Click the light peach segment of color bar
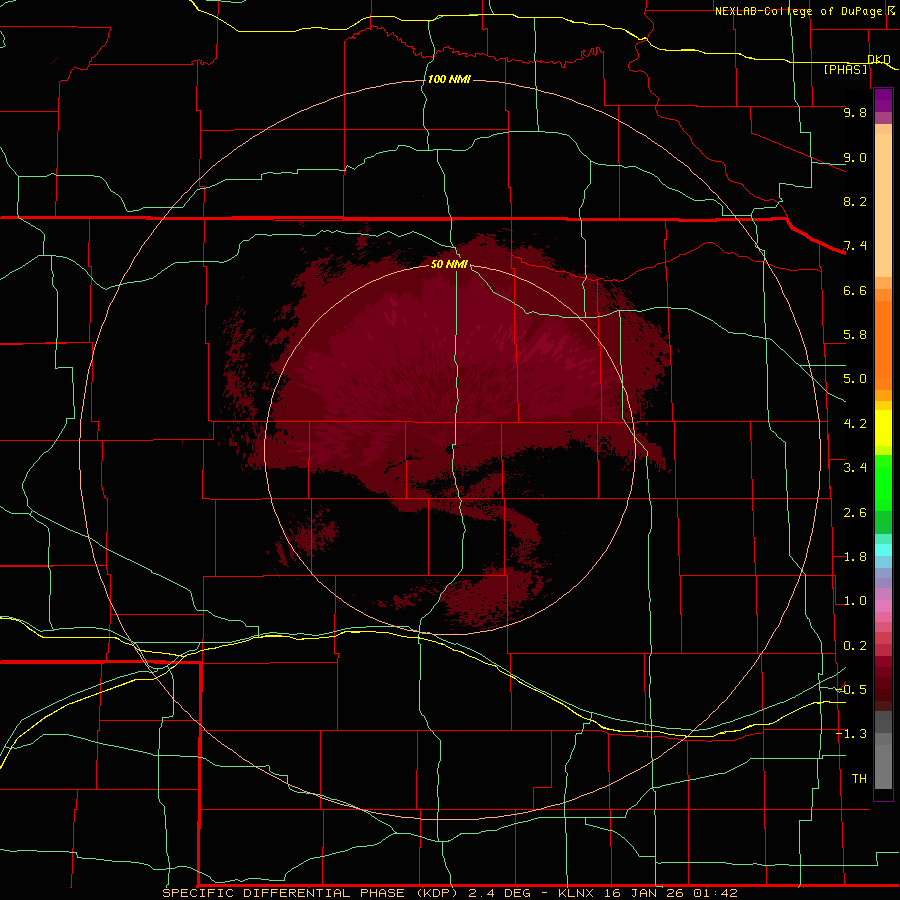Image resolution: width=900 pixels, height=900 pixels. click(x=883, y=205)
